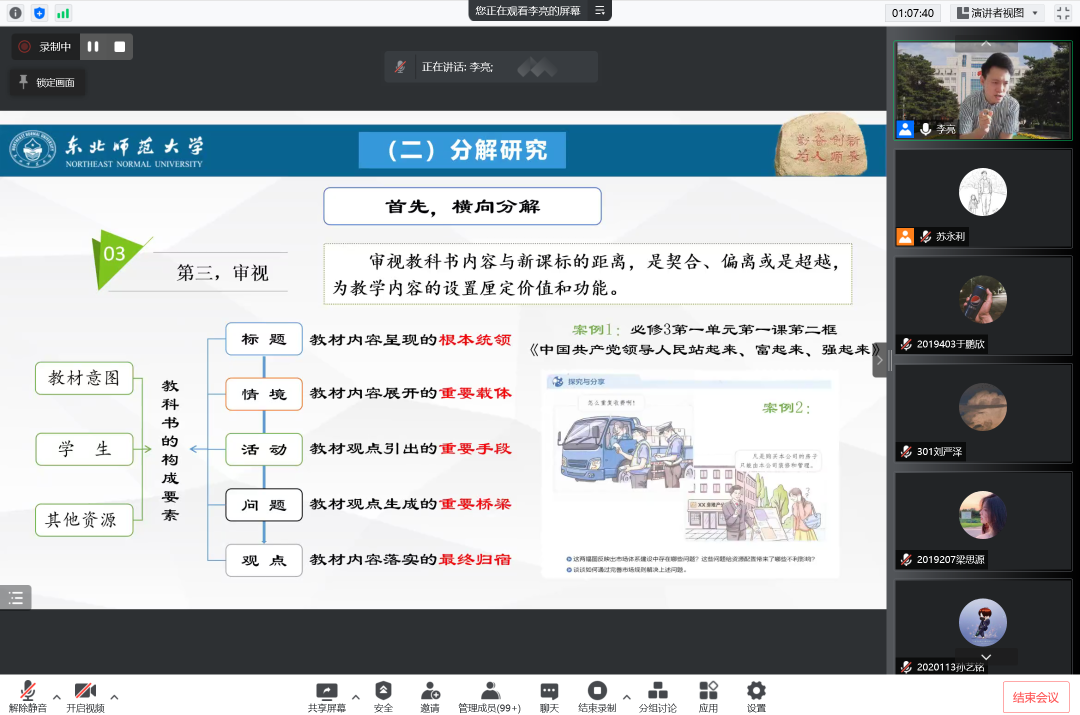View meeting info via the top-left info icon
Image resolution: width=1080 pixels, height=715 pixels.
15,13
